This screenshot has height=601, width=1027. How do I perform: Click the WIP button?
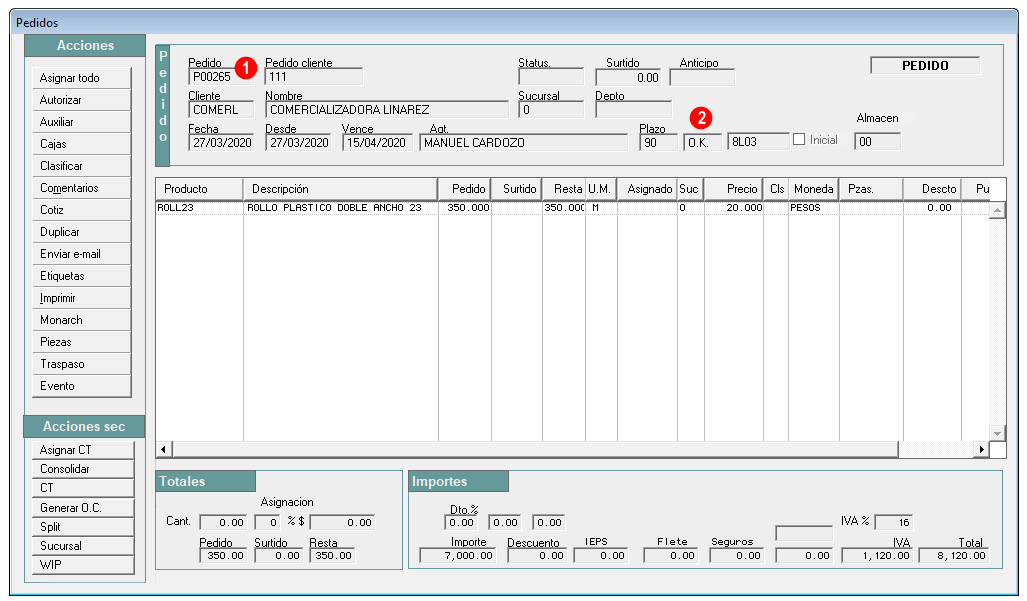point(83,564)
